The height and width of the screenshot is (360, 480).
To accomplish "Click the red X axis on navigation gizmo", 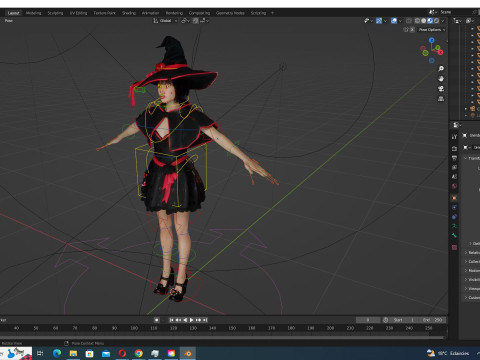I will coord(440,52).
